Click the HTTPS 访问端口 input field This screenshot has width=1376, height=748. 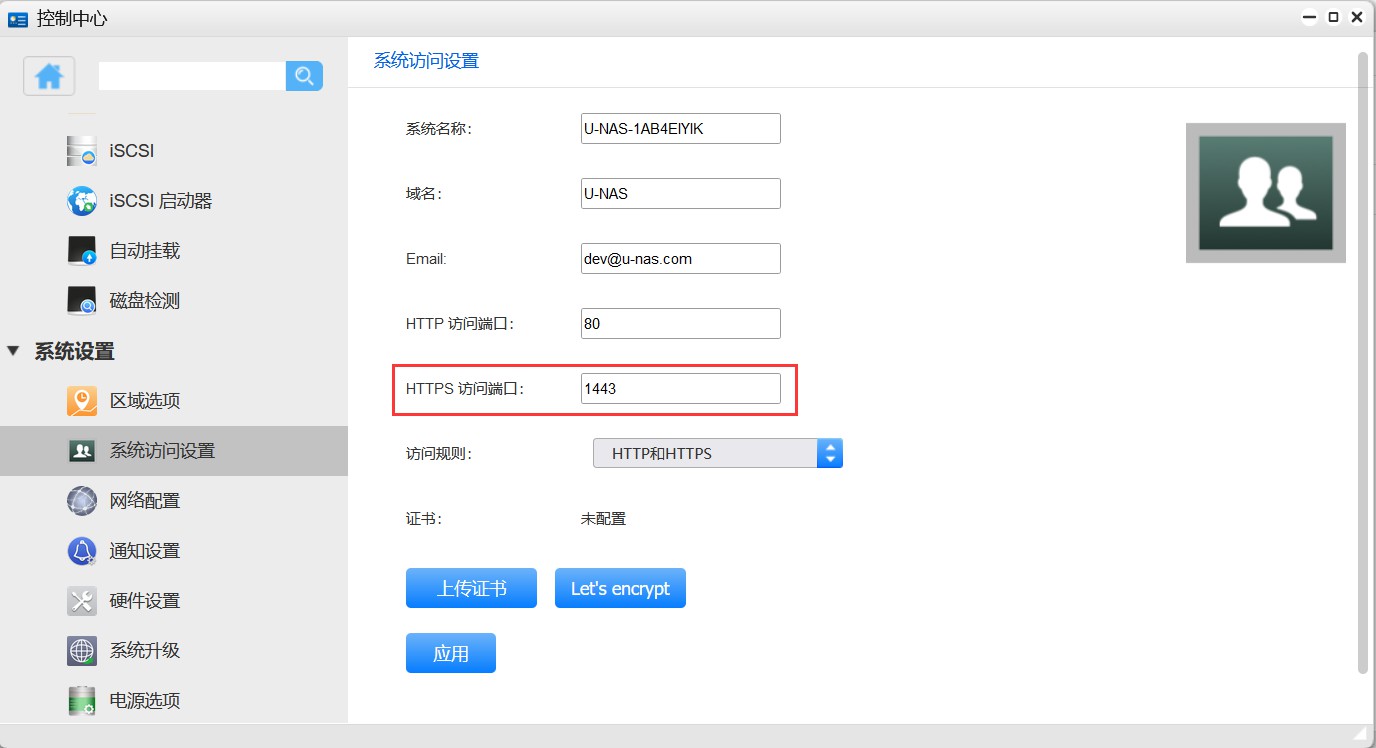click(x=680, y=389)
